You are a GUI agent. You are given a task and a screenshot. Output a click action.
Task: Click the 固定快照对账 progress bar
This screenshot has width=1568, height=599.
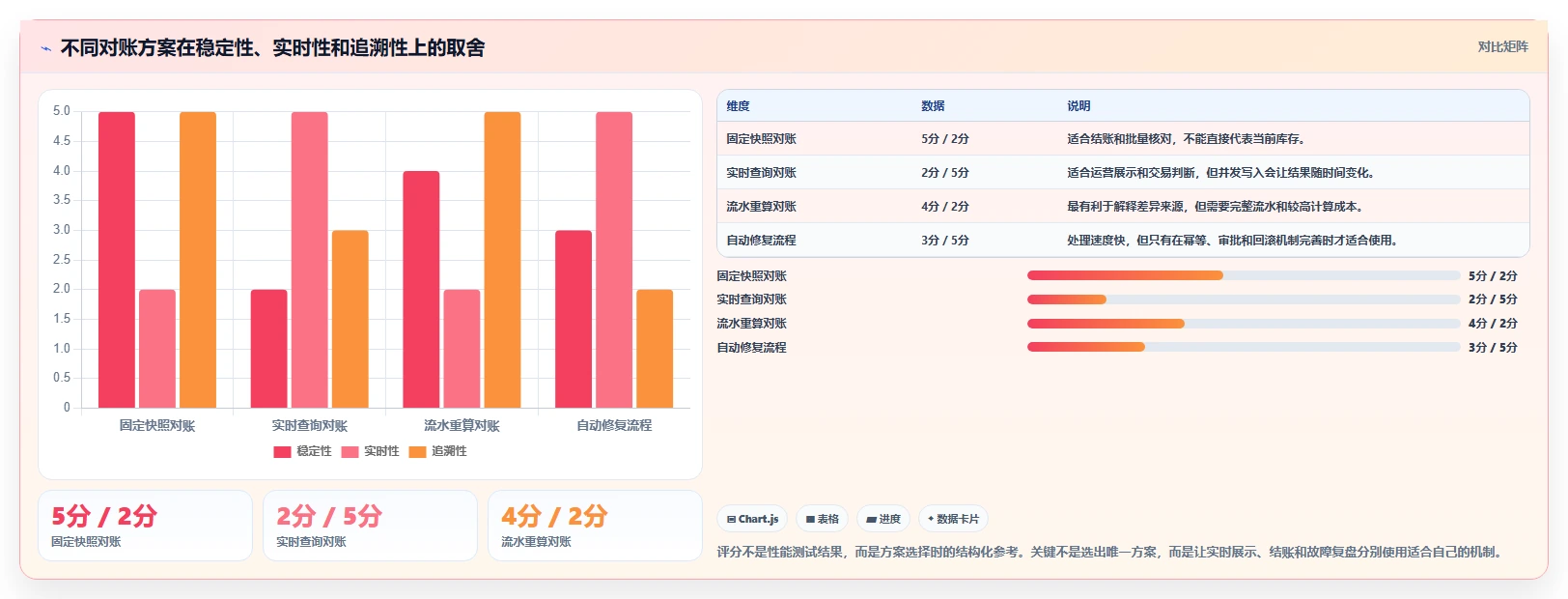1244,275
